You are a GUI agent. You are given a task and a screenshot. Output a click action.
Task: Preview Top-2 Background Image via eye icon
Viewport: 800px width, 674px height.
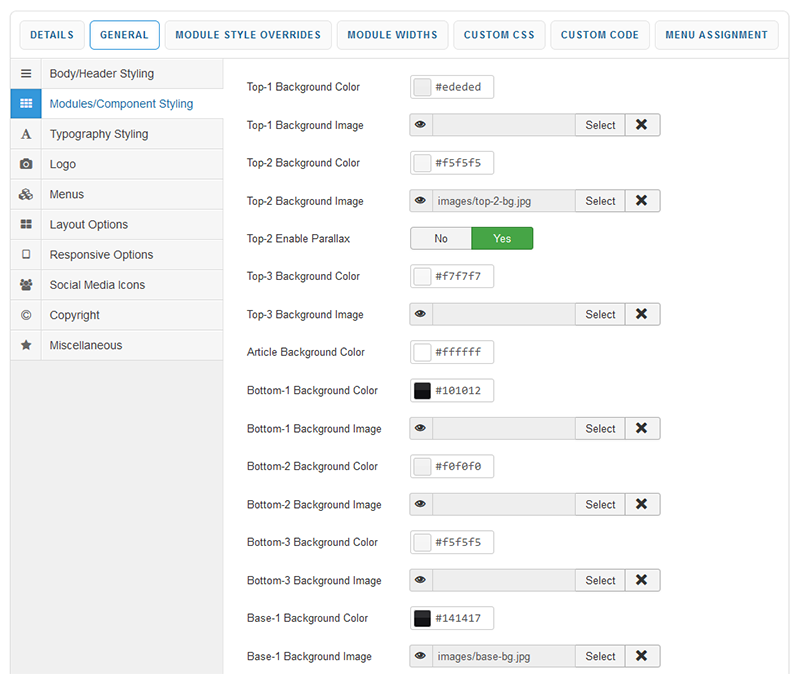pyautogui.click(x=421, y=201)
